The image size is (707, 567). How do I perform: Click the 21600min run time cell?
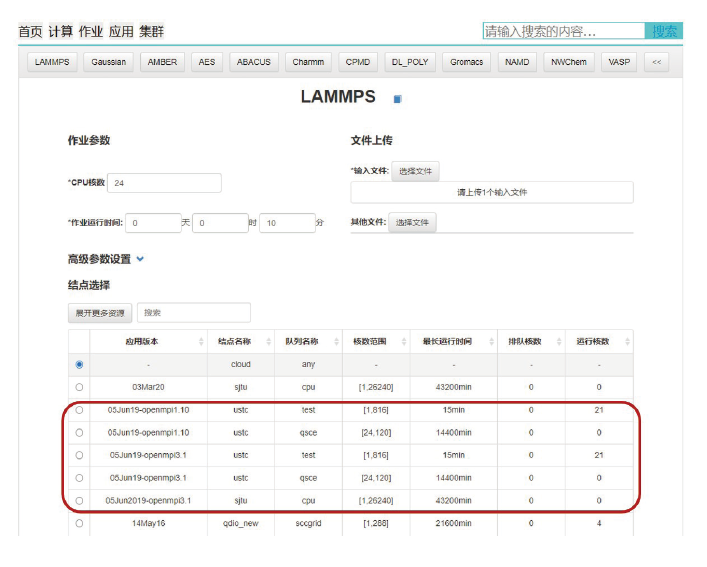pos(454,523)
